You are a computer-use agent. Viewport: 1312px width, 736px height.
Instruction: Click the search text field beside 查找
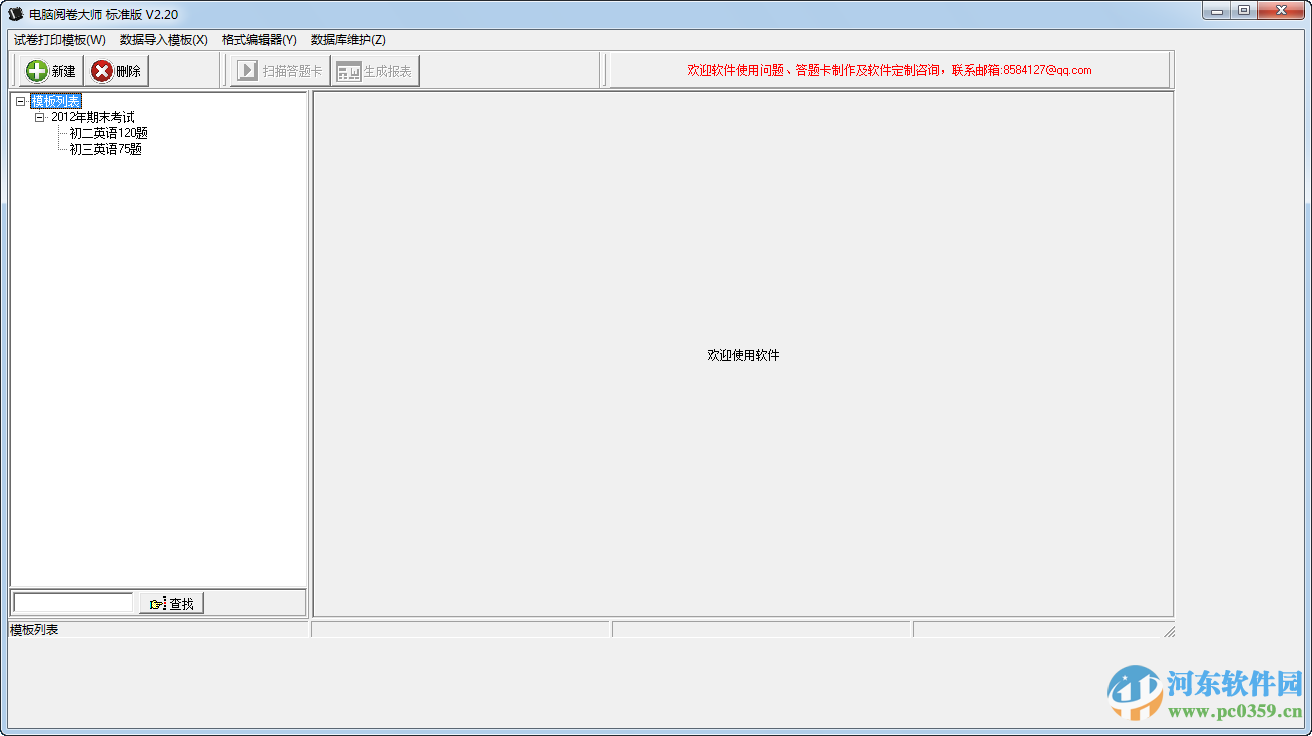[x=73, y=603]
